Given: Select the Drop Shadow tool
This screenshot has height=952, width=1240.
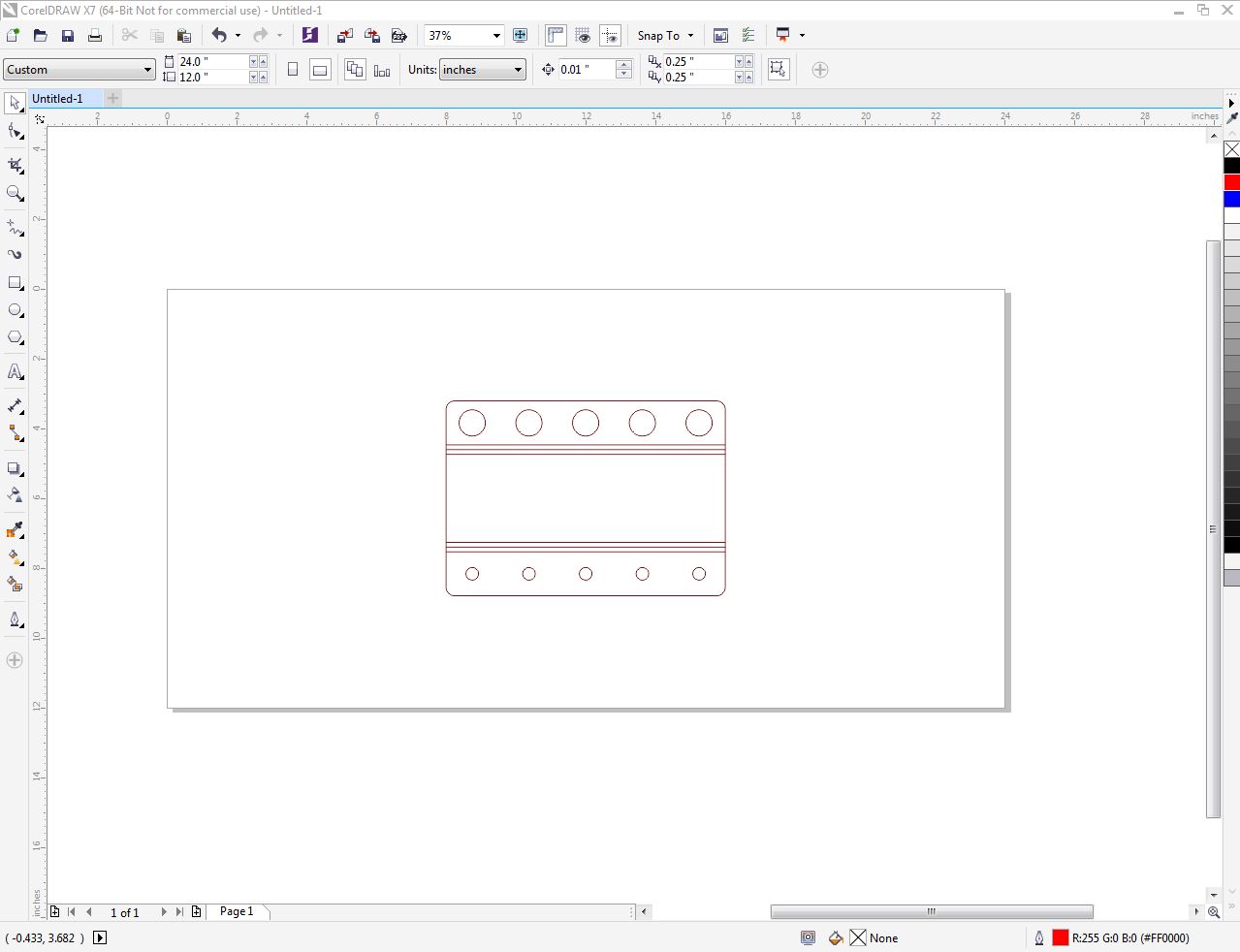Looking at the screenshot, I should (x=15, y=468).
